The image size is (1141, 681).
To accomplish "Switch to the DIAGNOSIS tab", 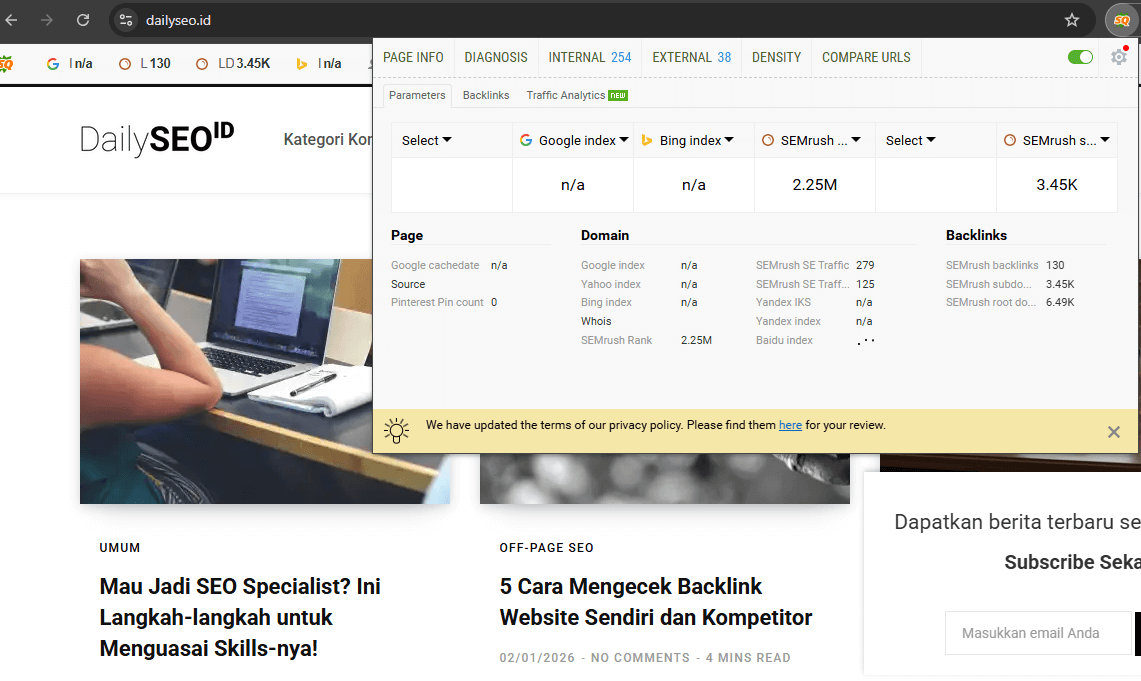I will coord(496,57).
